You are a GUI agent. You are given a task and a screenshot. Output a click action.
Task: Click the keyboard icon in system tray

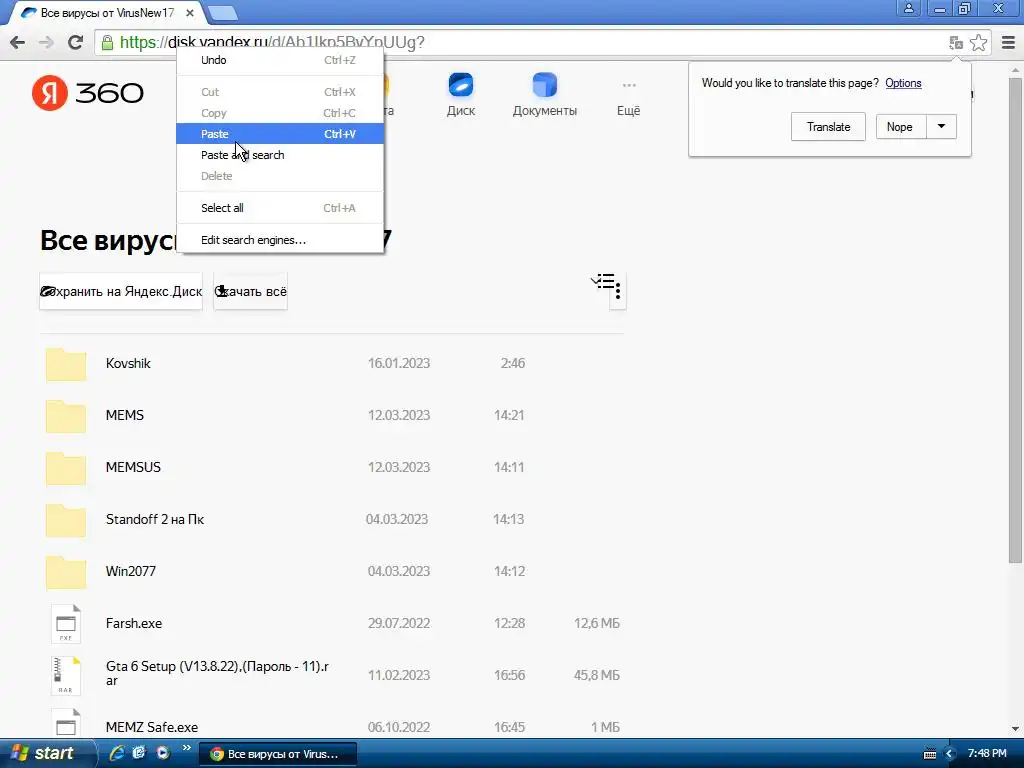(x=930, y=754)
